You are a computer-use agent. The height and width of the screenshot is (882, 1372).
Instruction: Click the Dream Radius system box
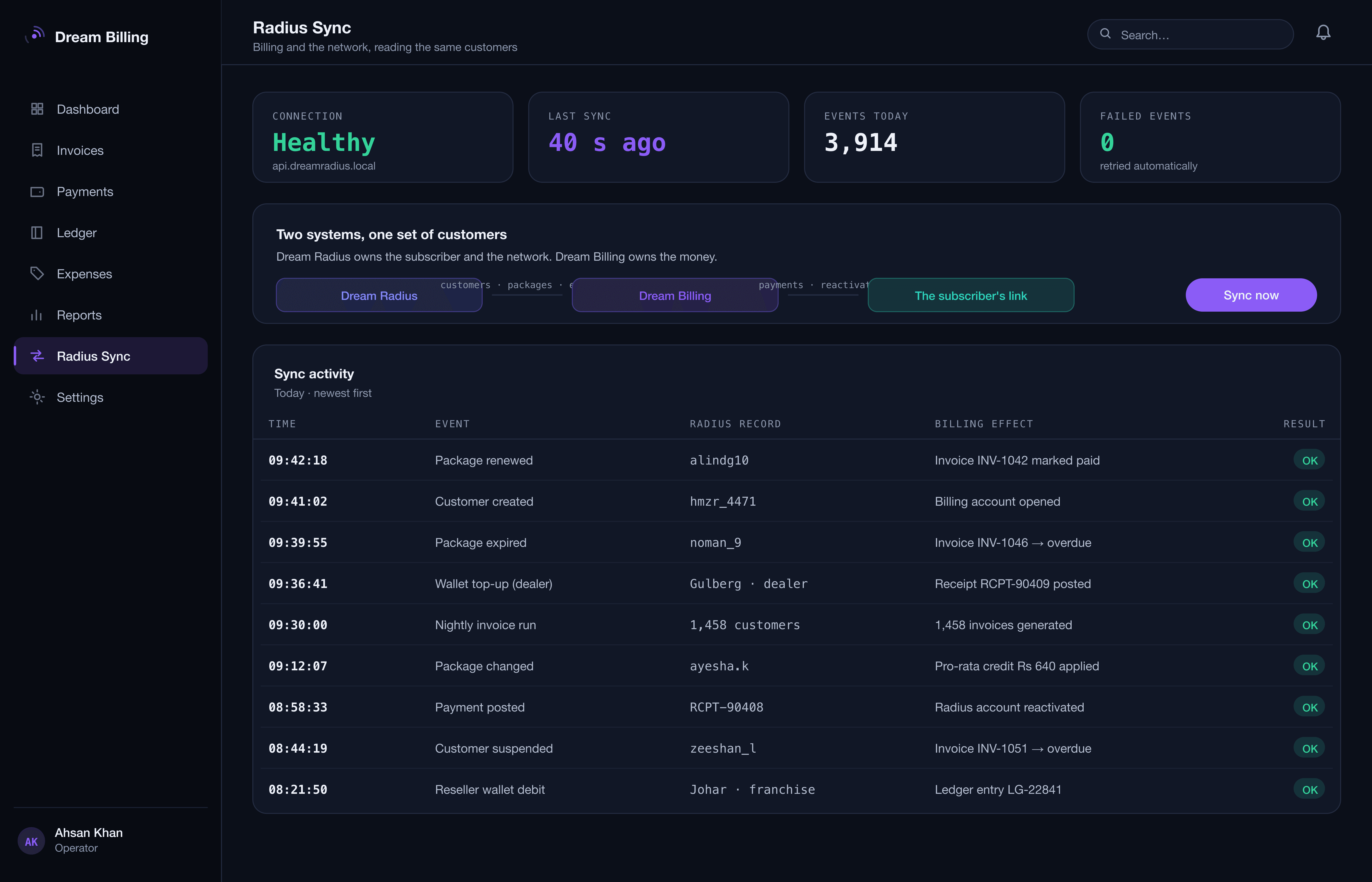[379, 295]
